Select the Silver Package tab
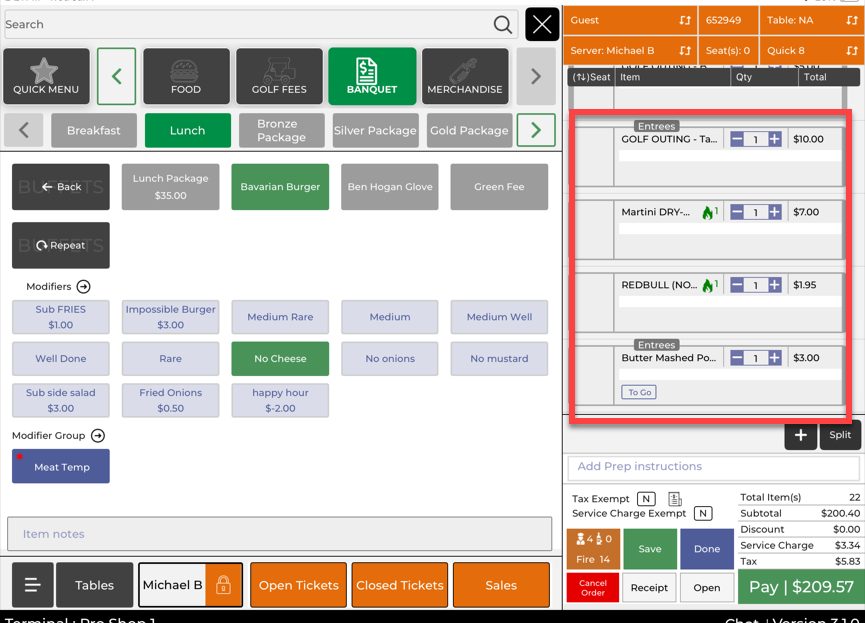Image resolution: width=865 pixels, height=623 pixels. 375,130
